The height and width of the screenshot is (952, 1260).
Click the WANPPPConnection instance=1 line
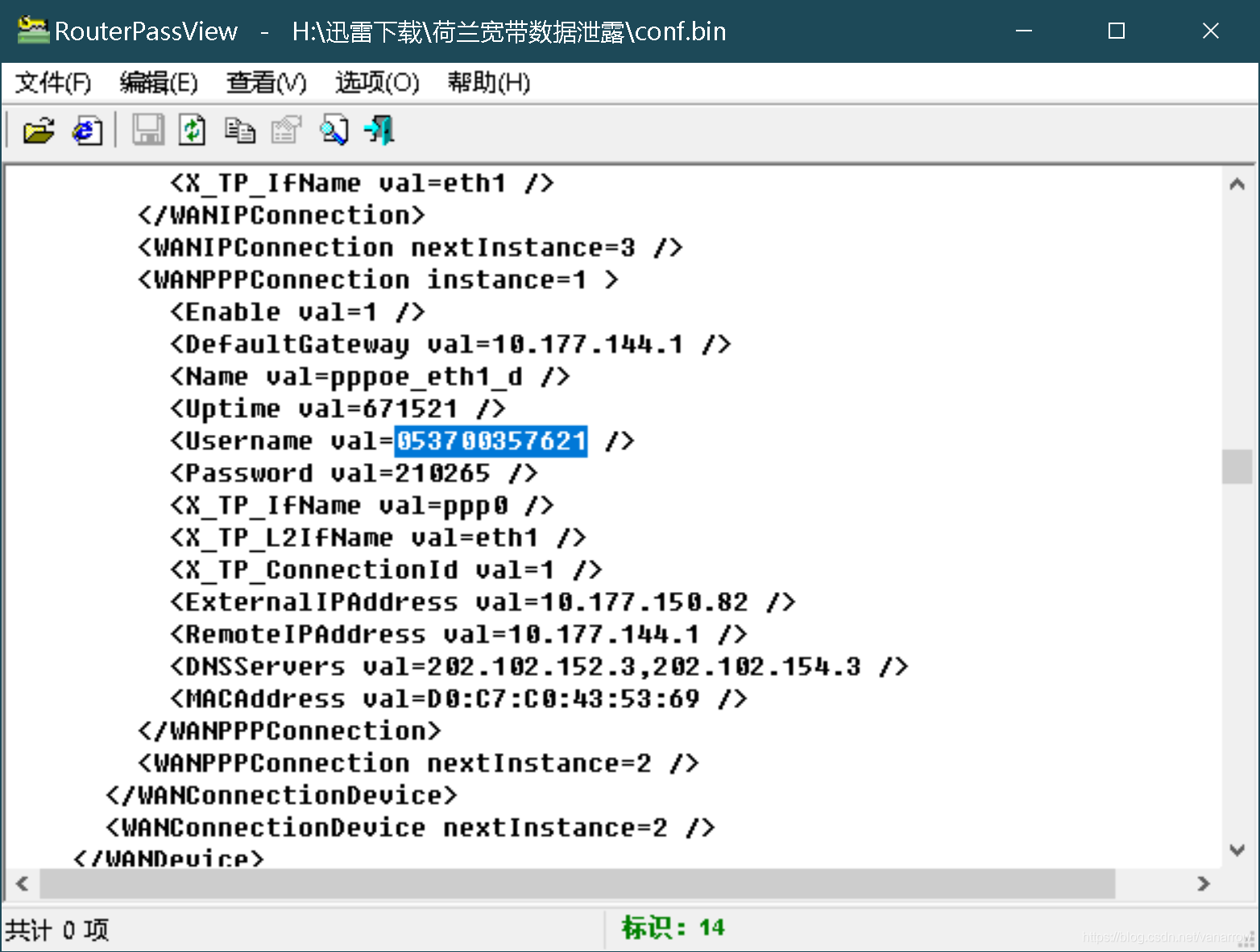[x=378, y=280]
